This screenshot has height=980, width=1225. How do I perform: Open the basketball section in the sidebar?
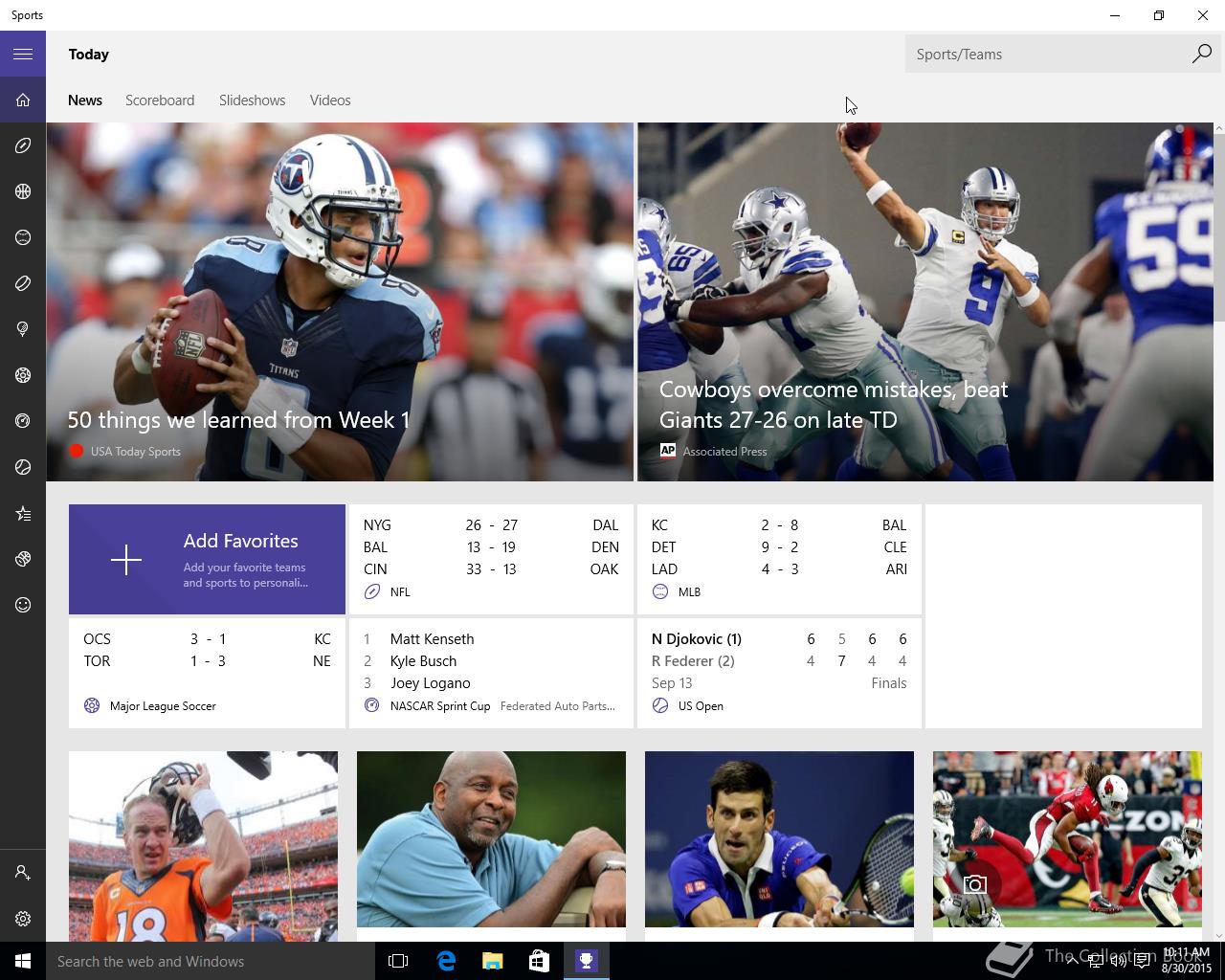tap(23, 191)
